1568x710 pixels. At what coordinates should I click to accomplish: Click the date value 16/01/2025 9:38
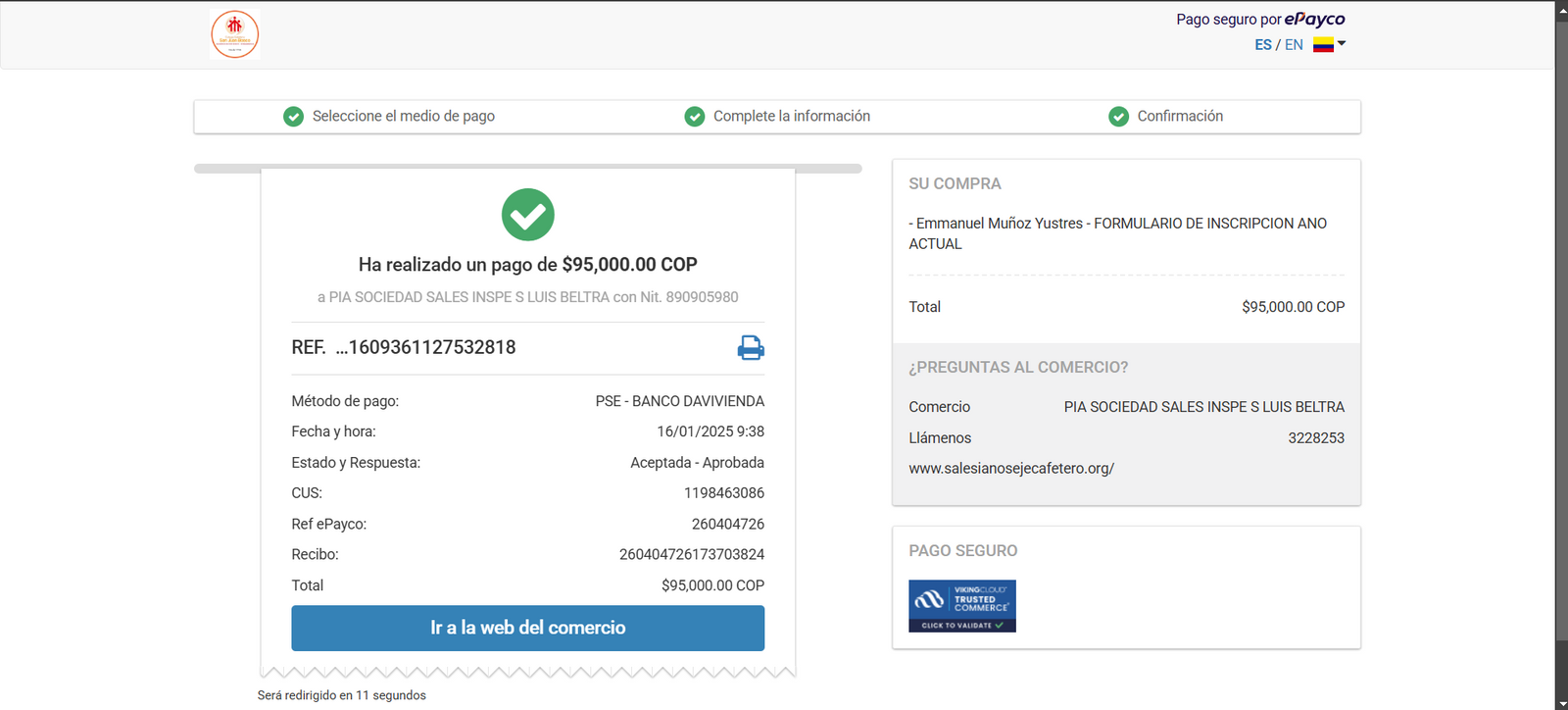pyautogui.click(x=710, y=431)
